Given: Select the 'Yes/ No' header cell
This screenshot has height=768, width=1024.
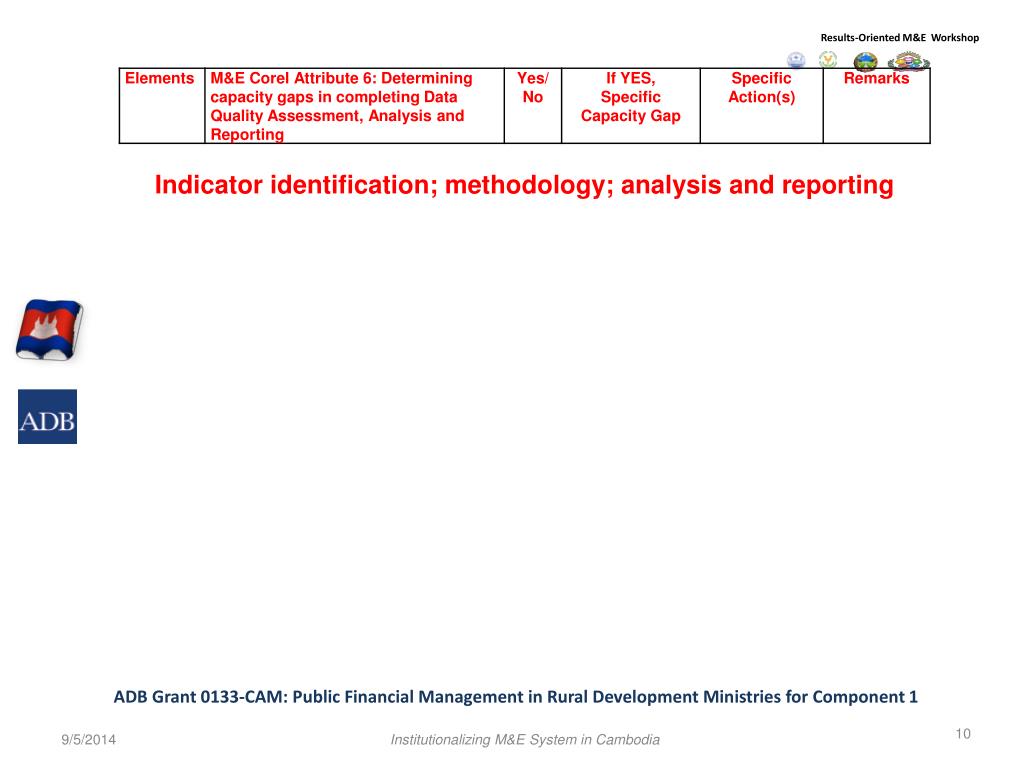Looking at the screenshot, I should pos(533,106).
